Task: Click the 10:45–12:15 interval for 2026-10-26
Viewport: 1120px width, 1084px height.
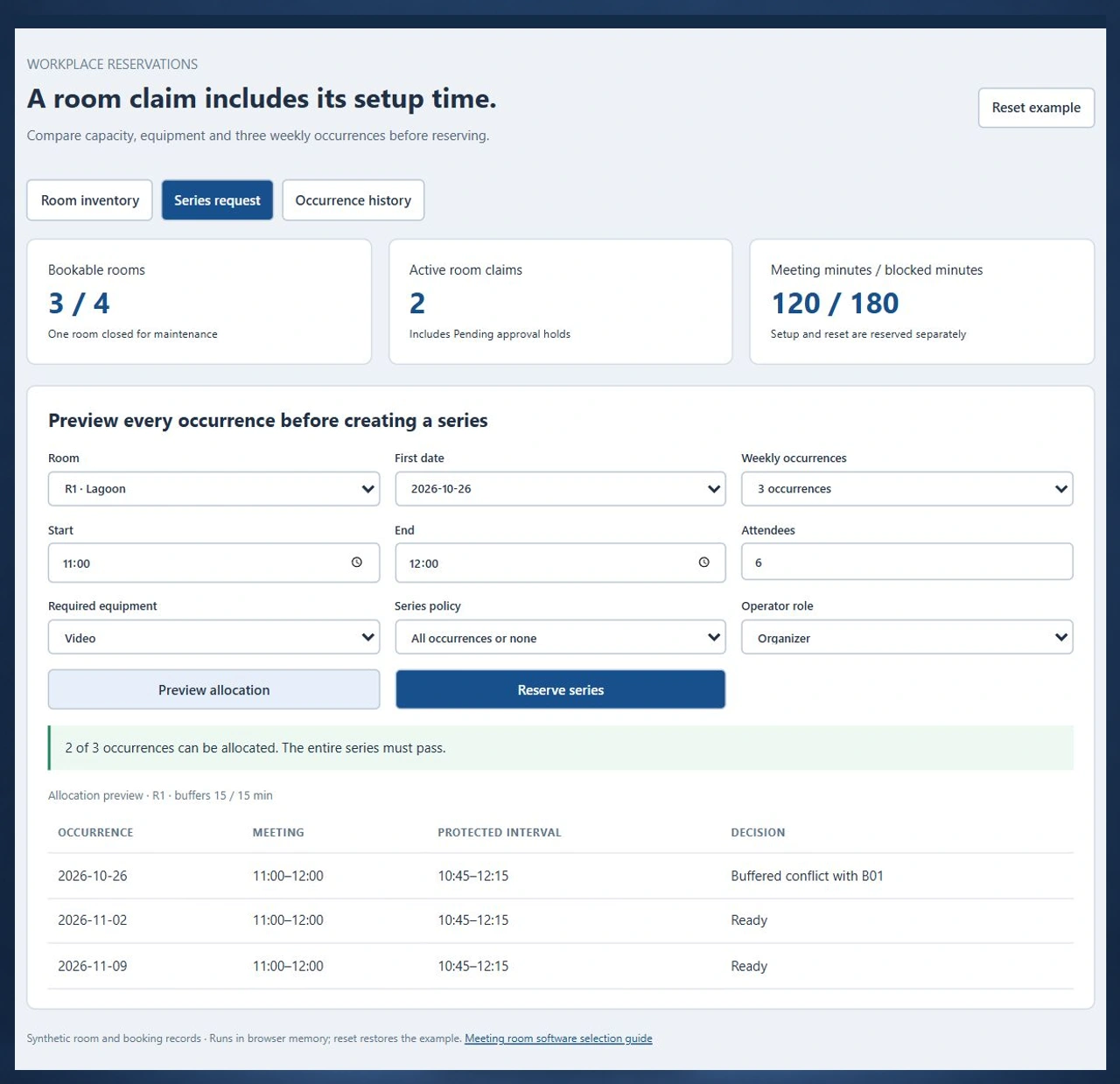Action: tap(473, 876)
